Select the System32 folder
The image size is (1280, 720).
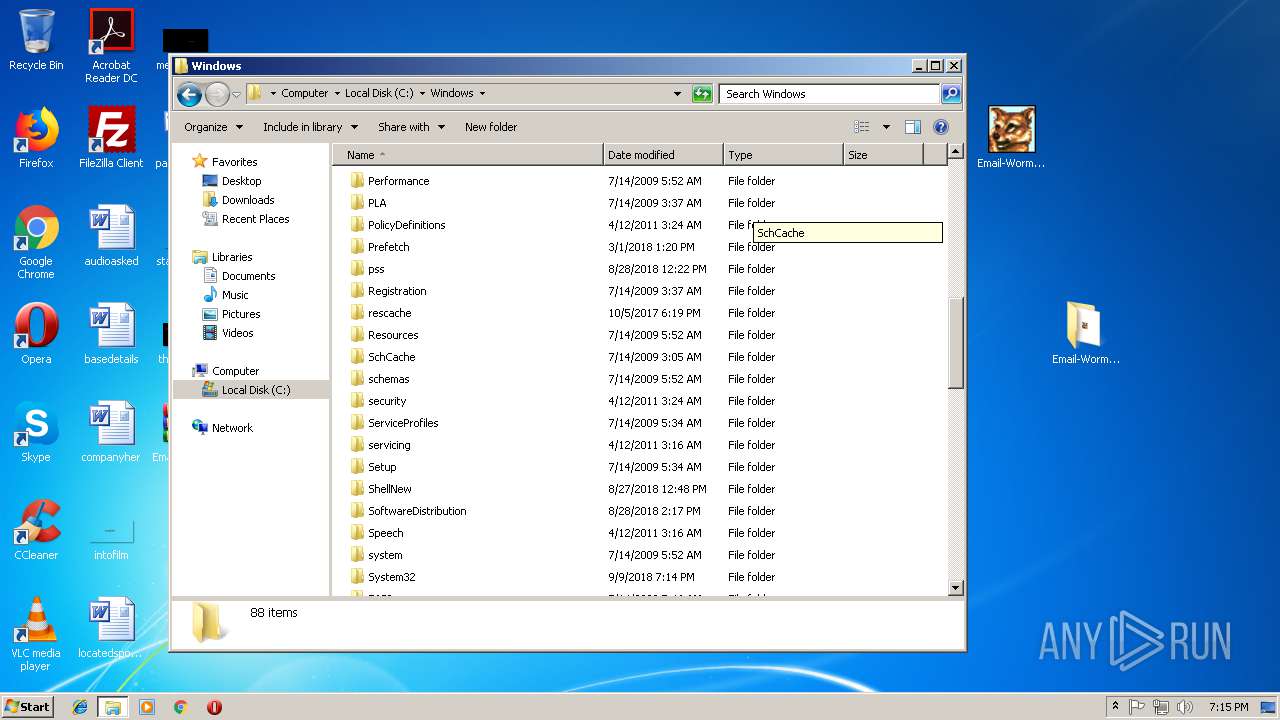(391, 577)
